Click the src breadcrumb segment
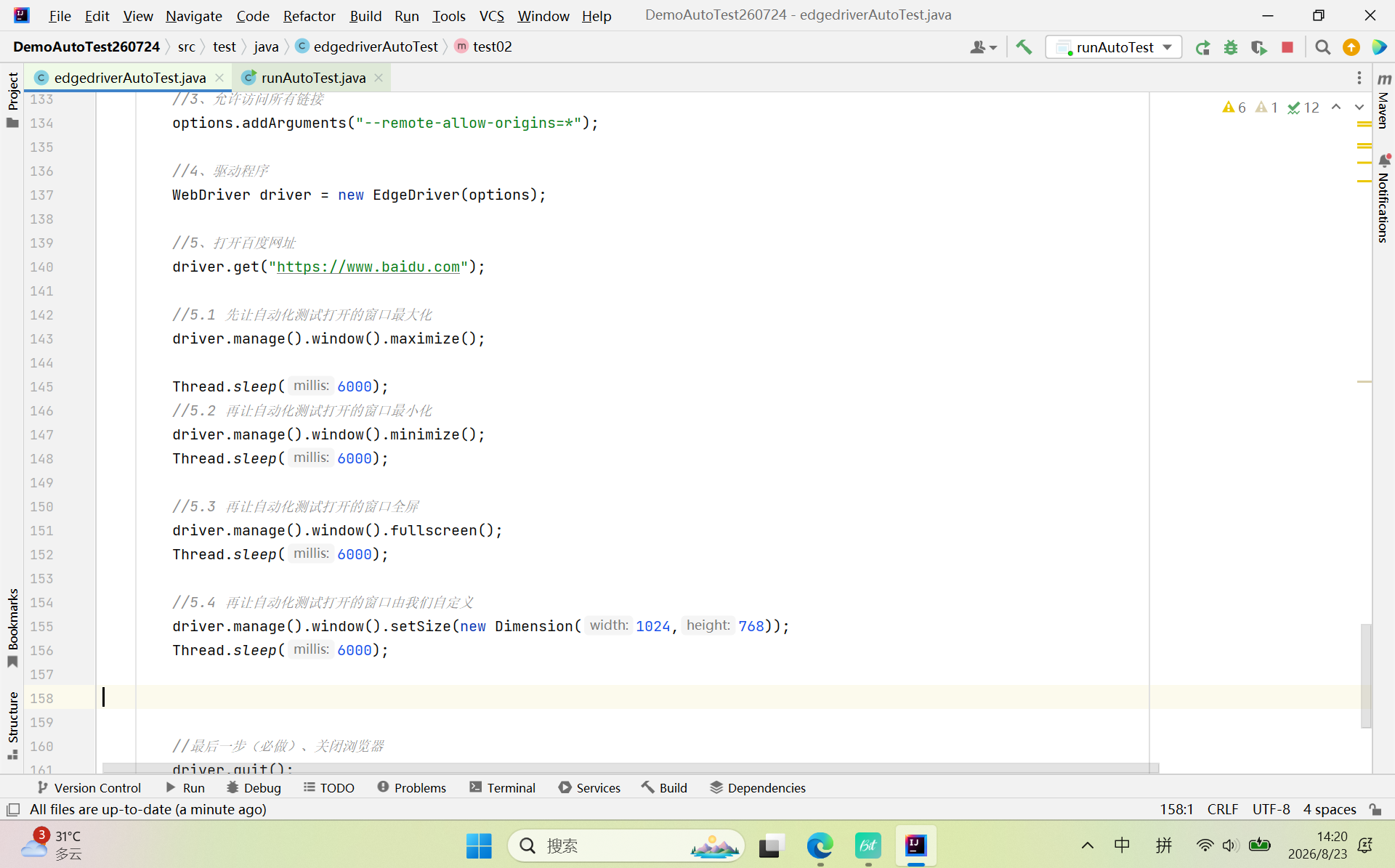This screenshot has height=868, width=1395. pyautogui.click(x=186, y=46)
